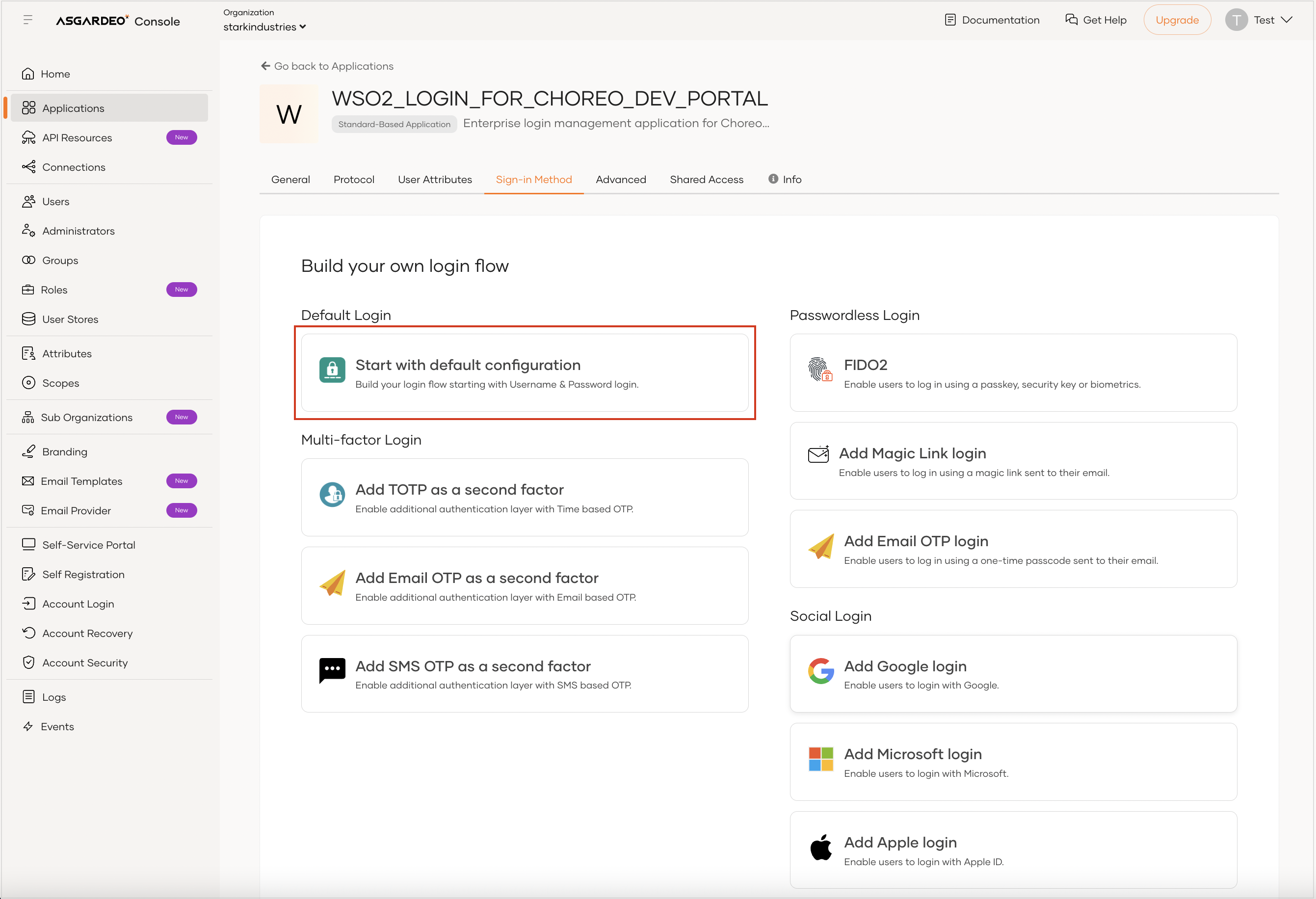Click the green default configuration lock icon

pos(332,370)
